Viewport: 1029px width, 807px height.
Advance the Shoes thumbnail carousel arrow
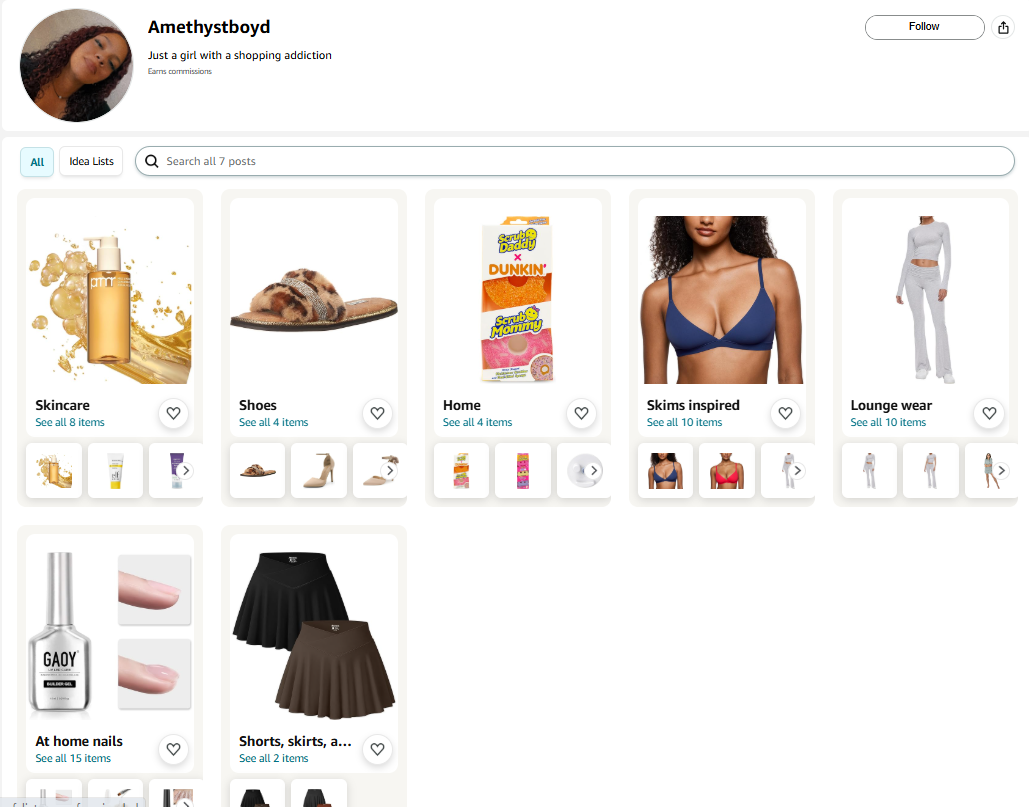[x=390, y=470]
